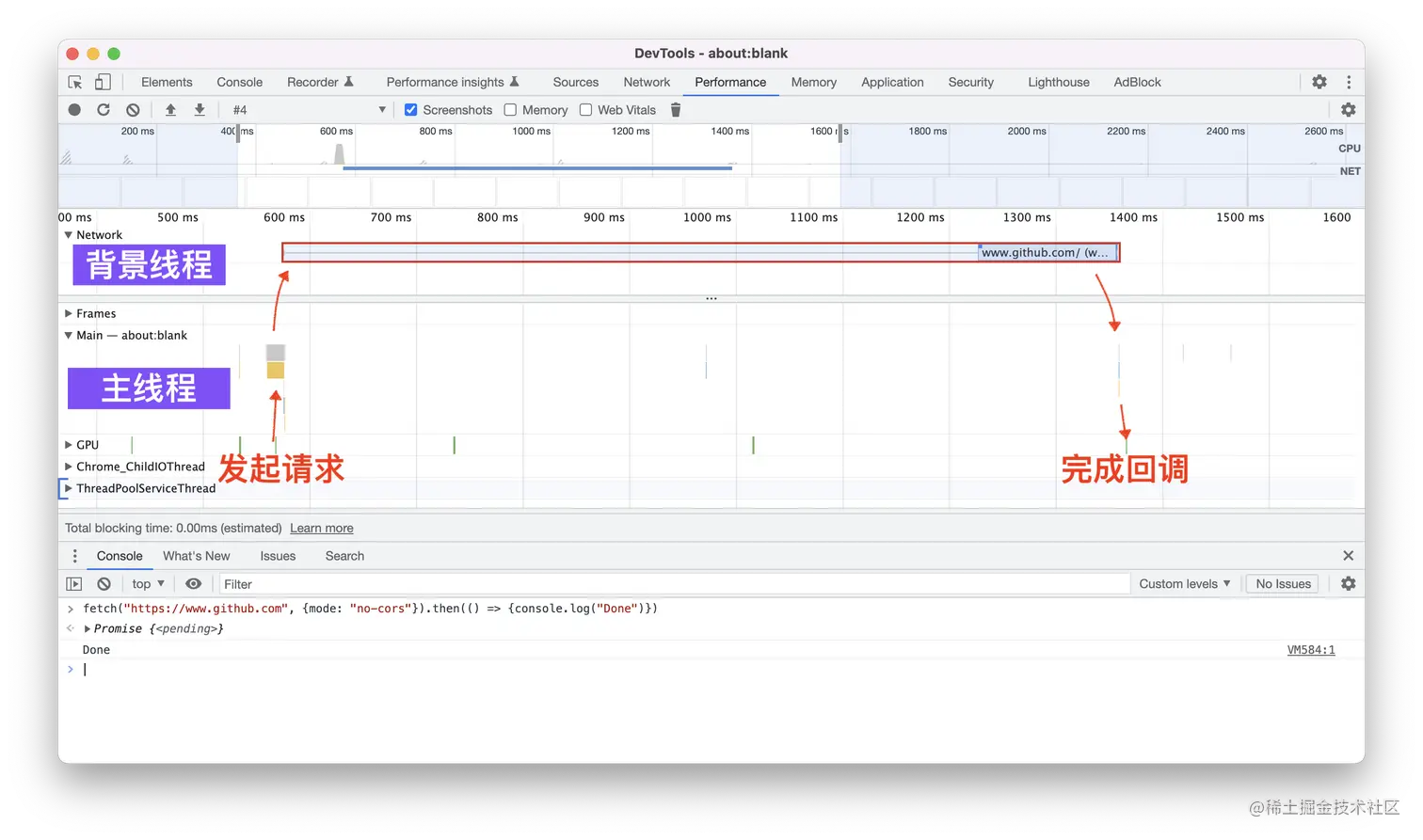1423x840 pixels.
Task: Open the Lighthouse tab
Action: coord(1059,82)
